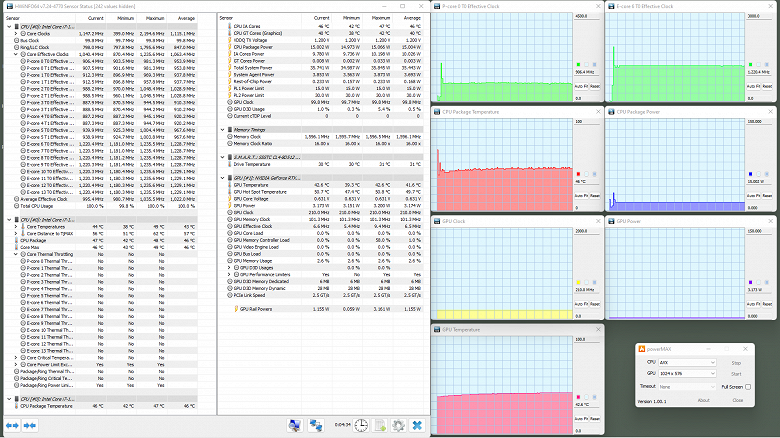Expand the Core Clocks row

(16, 33)
